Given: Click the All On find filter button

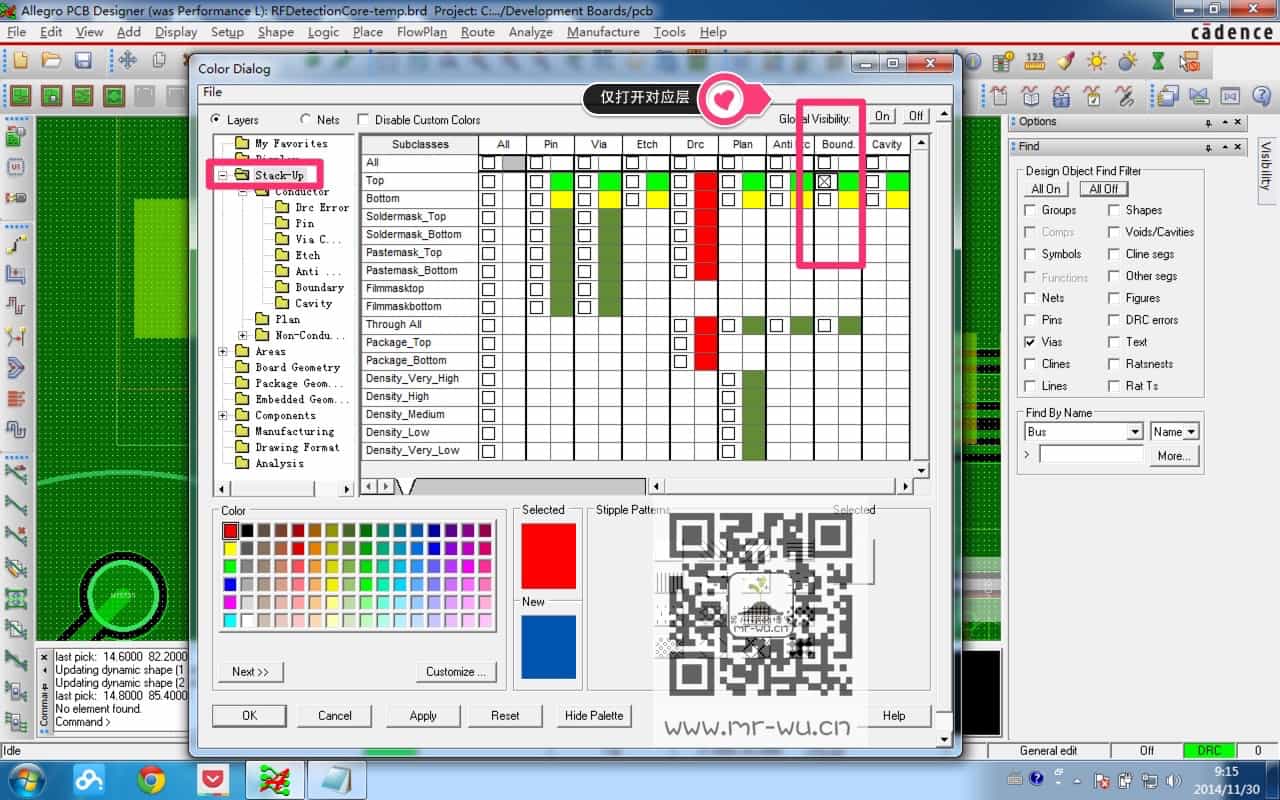Looking at the screenshot, I should click(1046, 188).
